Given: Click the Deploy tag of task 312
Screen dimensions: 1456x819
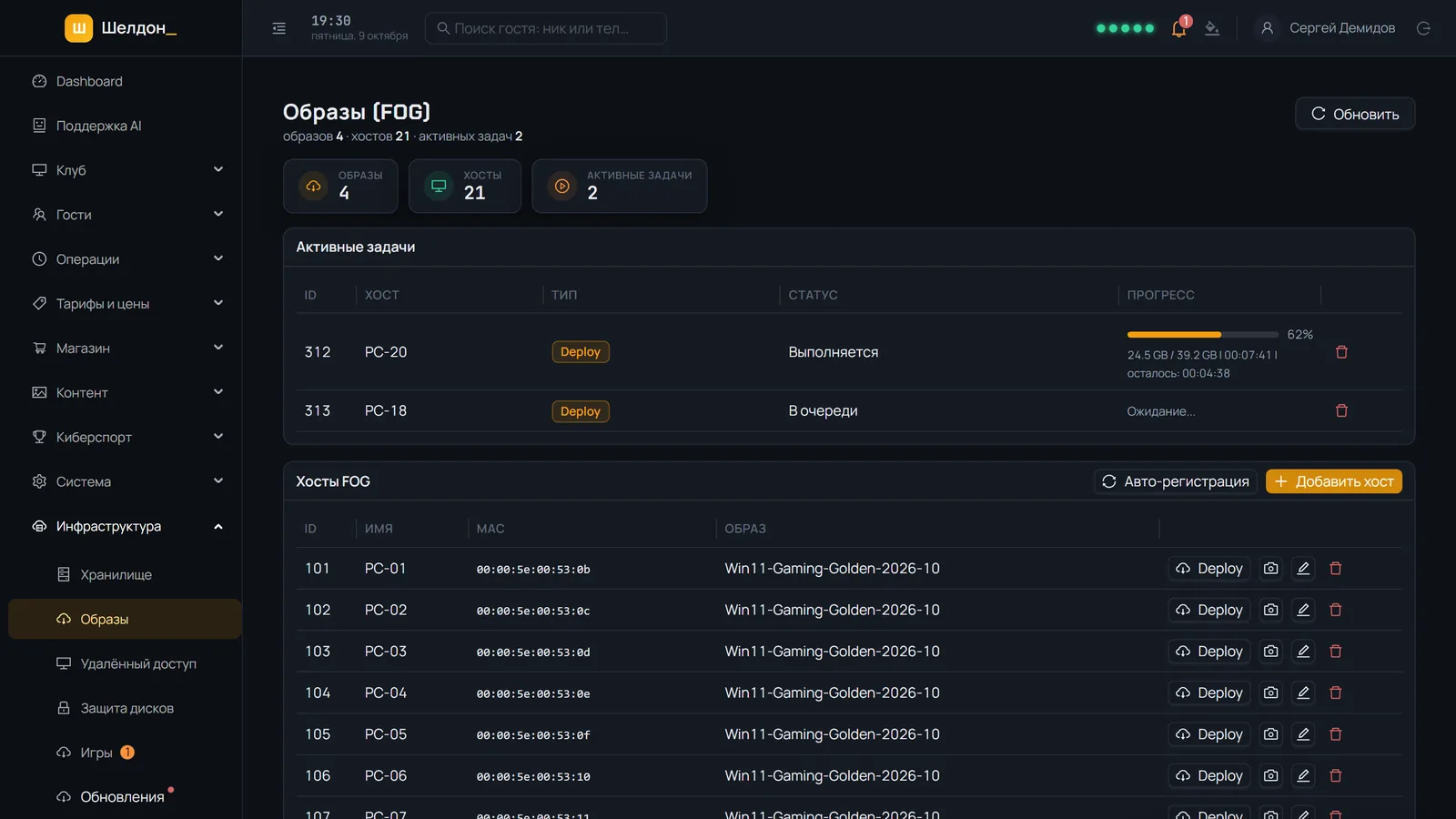Looking at the screenshot, I should point(581,352).
